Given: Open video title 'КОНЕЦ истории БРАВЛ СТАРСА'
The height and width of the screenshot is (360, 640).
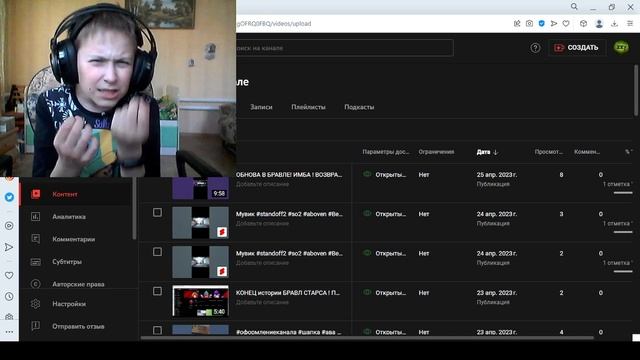Looking at the screenshot, I should (288, 293).
